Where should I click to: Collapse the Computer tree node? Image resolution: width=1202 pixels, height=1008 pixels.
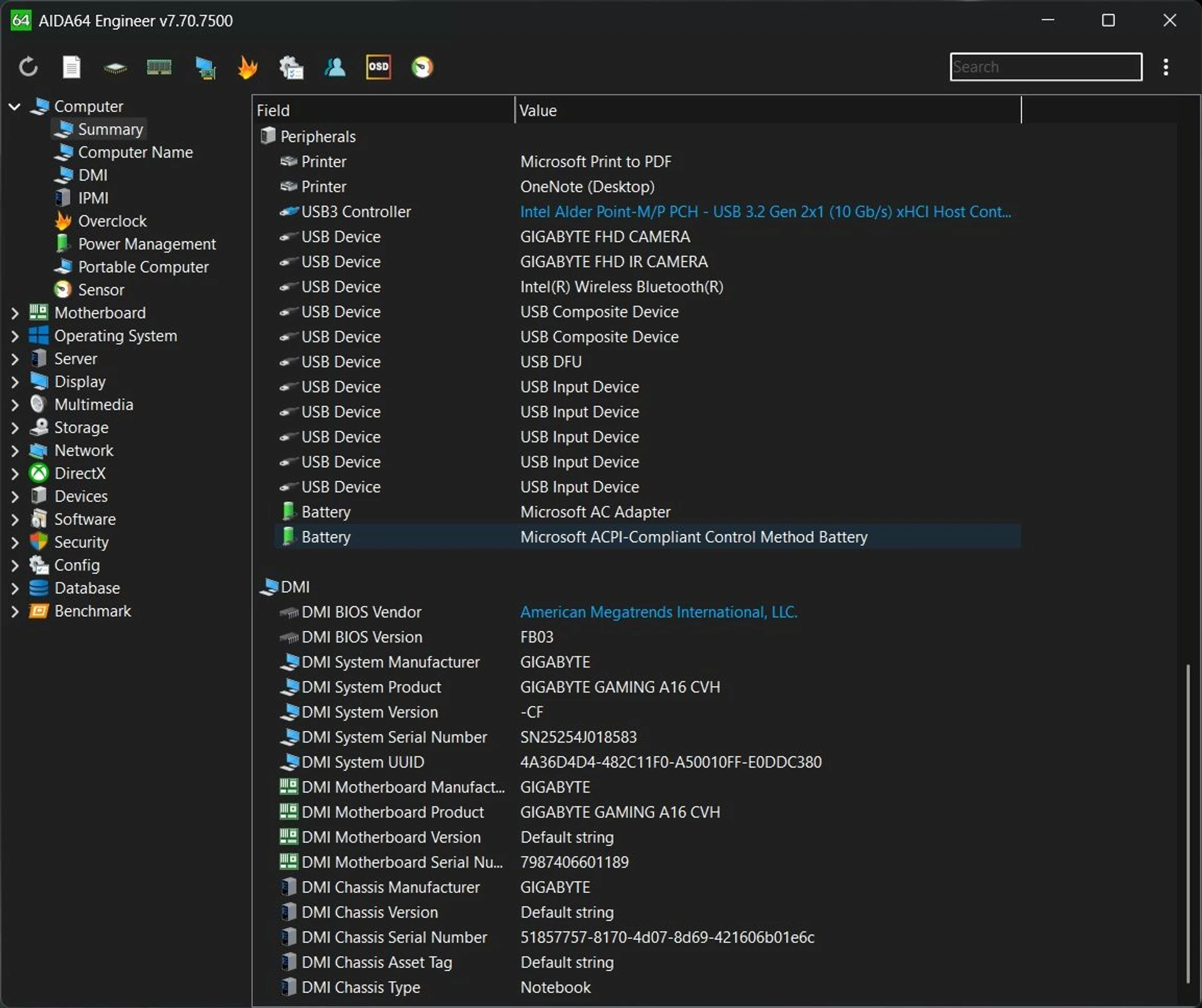point(14,106)
